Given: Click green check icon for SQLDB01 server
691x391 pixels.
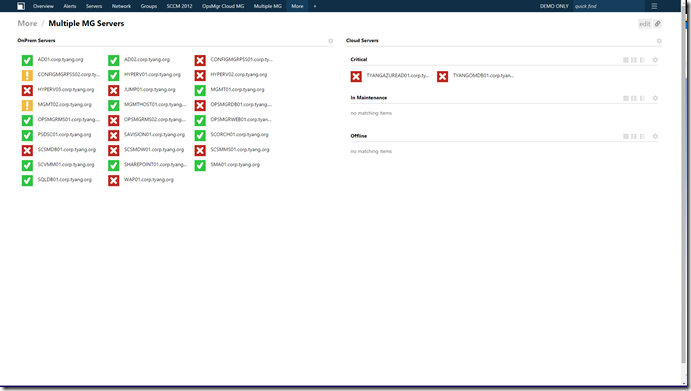Looking at the screenshot, I should click(27, 180).
